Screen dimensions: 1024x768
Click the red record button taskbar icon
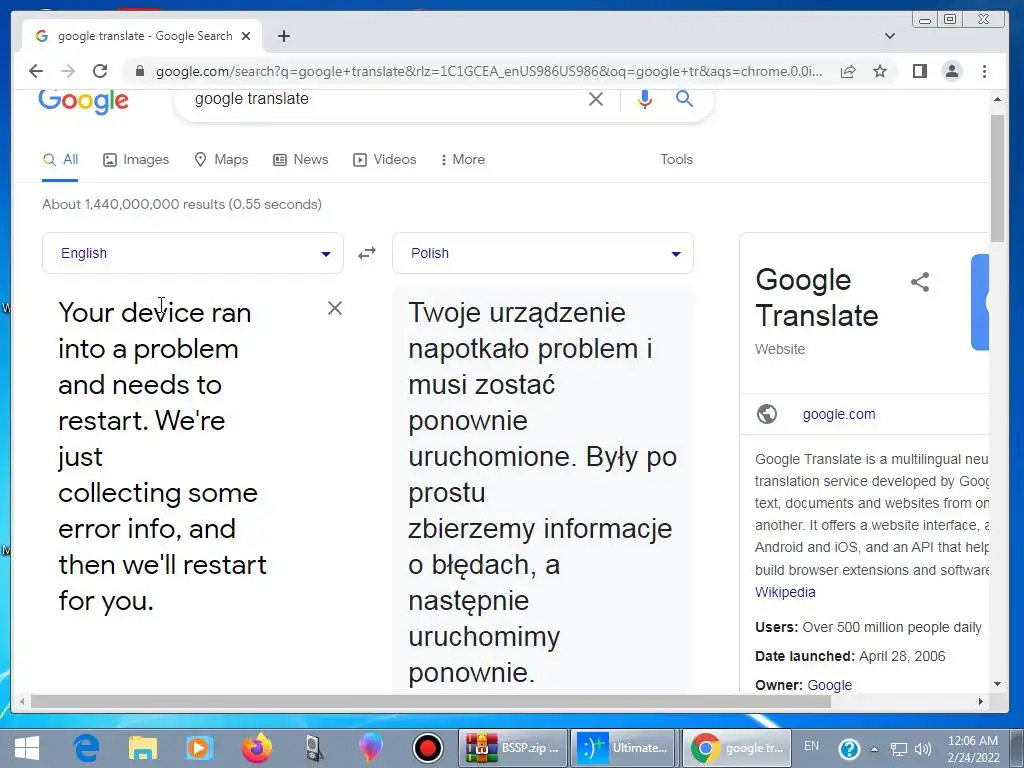428,748
